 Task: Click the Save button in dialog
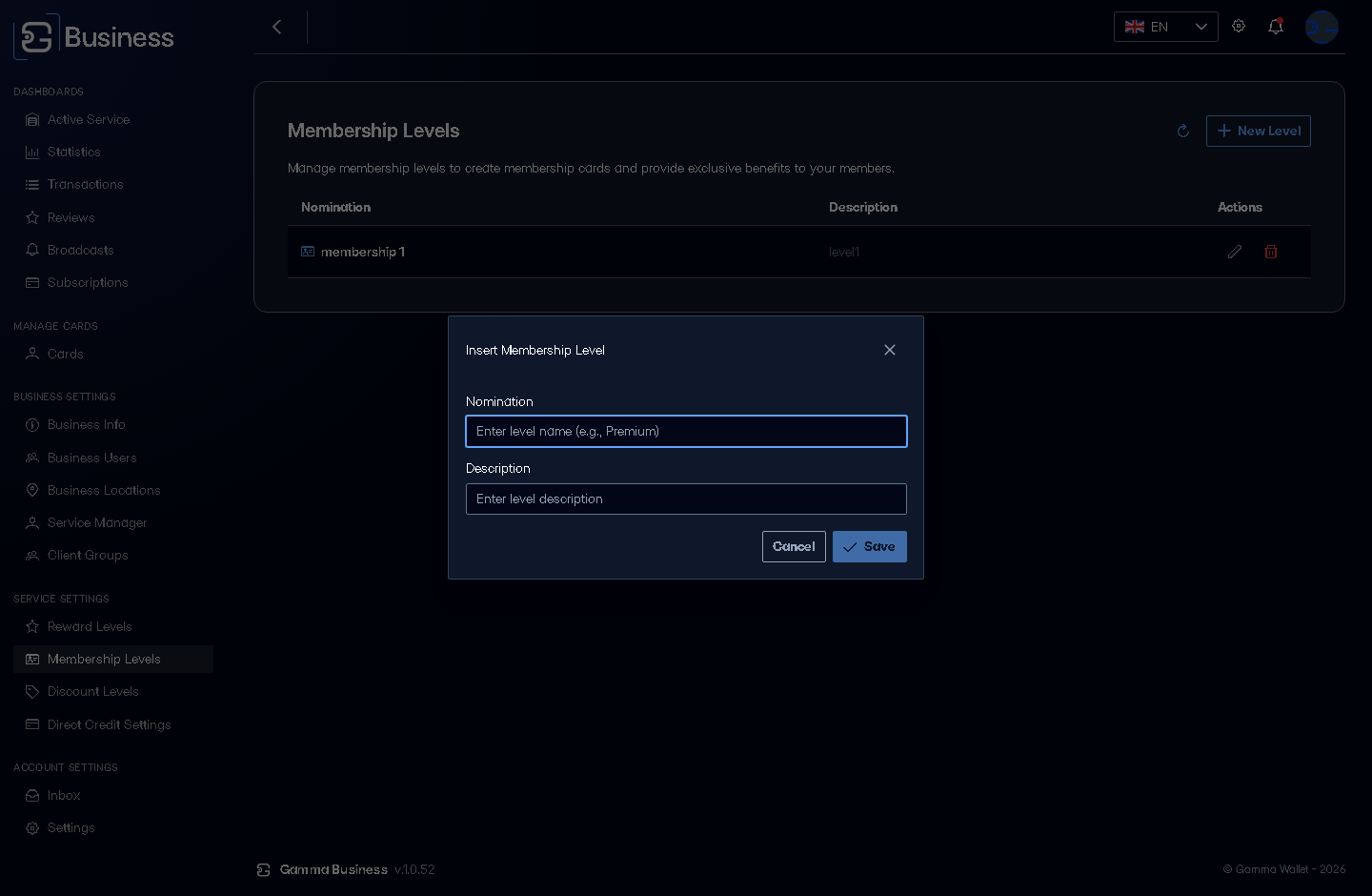click(x=870, y=546)
